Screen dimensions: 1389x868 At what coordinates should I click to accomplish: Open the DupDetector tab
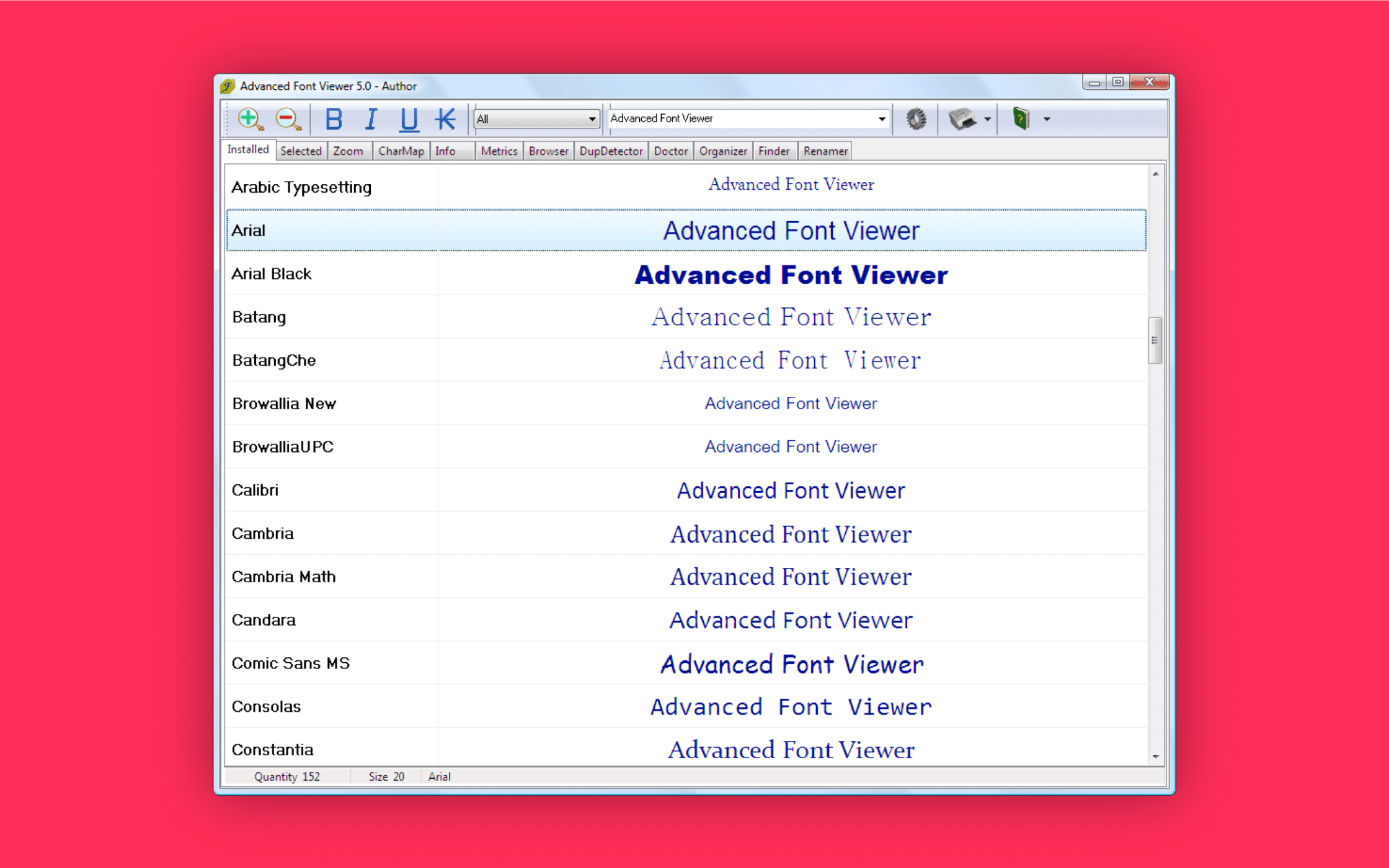(610, 151)
